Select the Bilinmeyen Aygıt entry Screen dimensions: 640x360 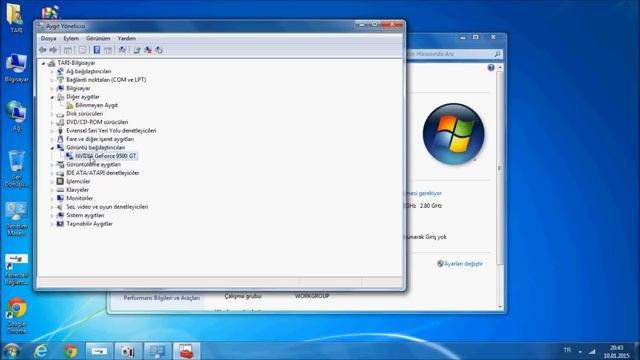(96, 105)
